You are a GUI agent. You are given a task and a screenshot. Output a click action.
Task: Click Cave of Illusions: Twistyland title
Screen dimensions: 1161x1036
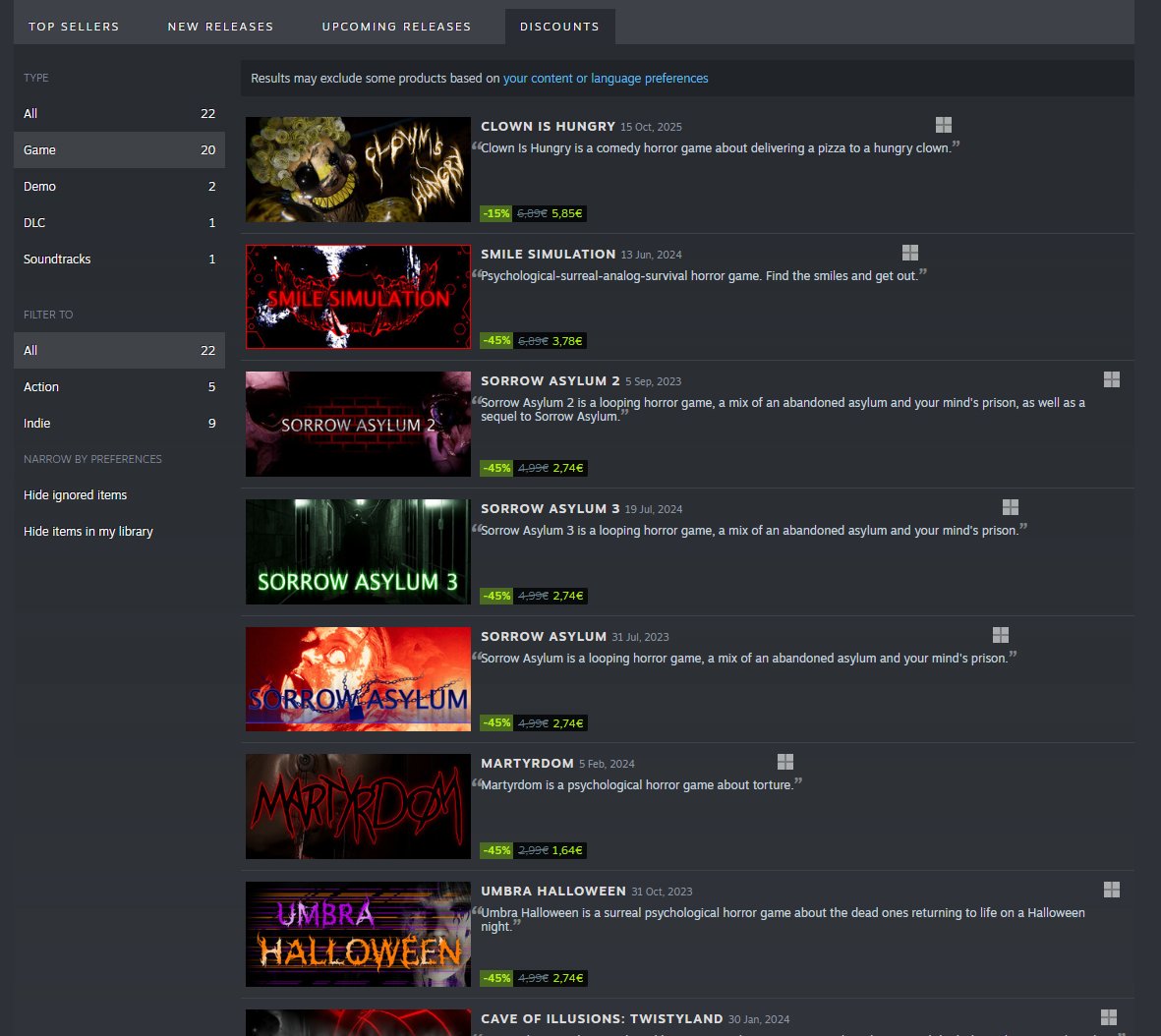602,1019
